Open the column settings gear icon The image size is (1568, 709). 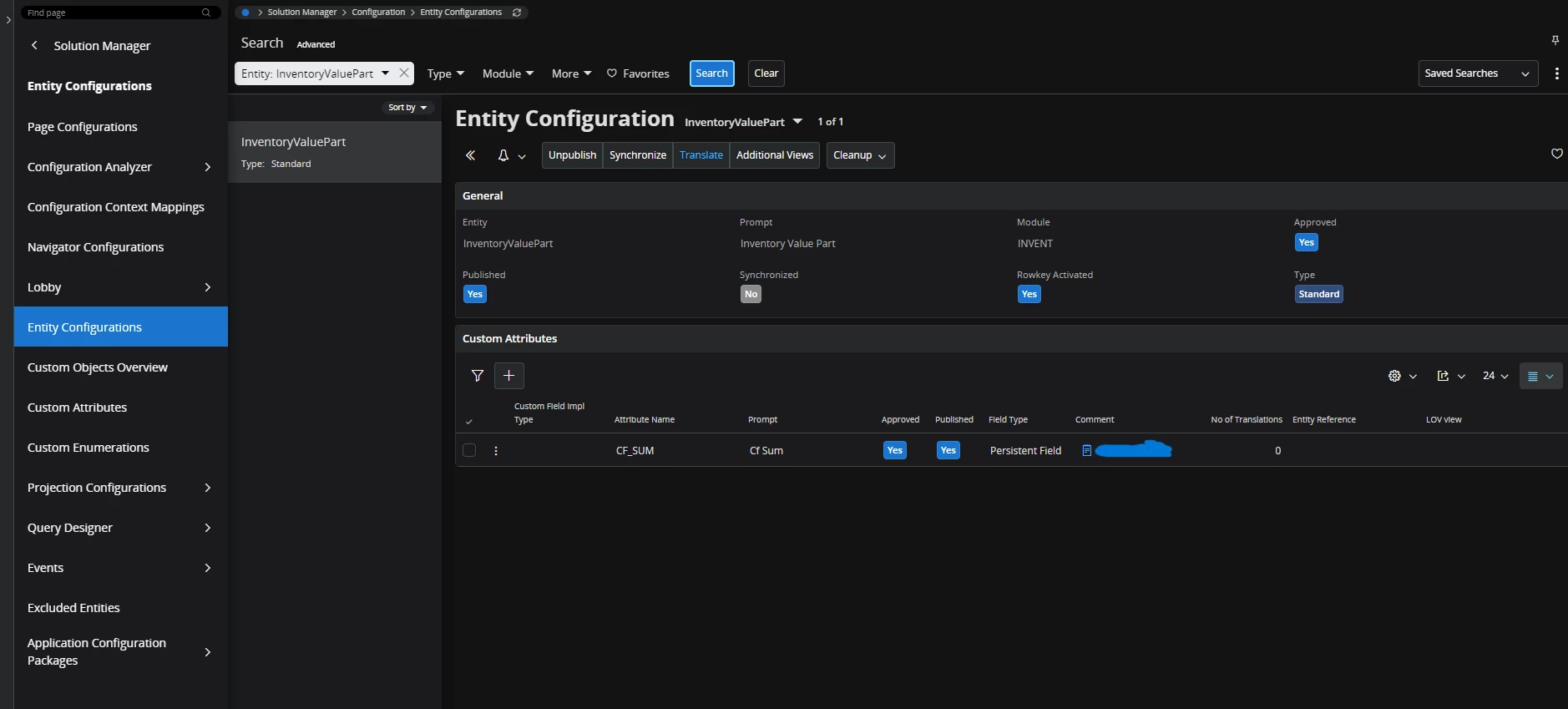point(1394,376)
